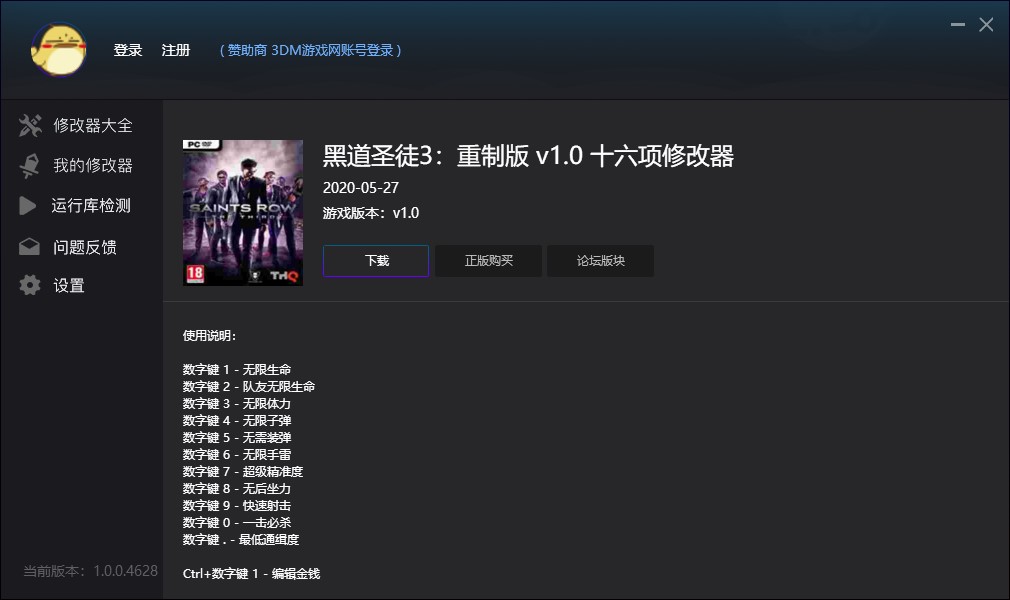The image size is (1010, 600).
Task: Click the gear icon for 设置
Action: tap(30, 285)
